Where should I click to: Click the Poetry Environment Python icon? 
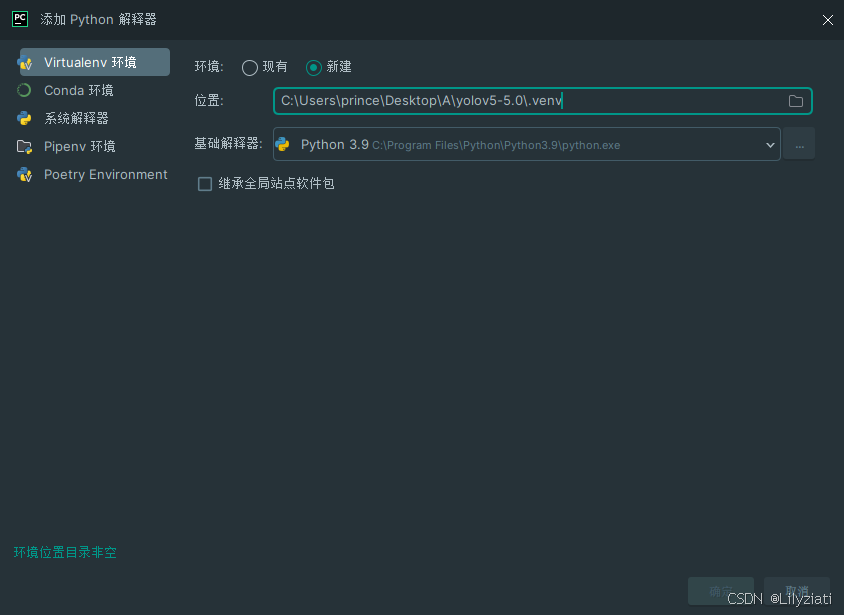(x=24, y=174)
